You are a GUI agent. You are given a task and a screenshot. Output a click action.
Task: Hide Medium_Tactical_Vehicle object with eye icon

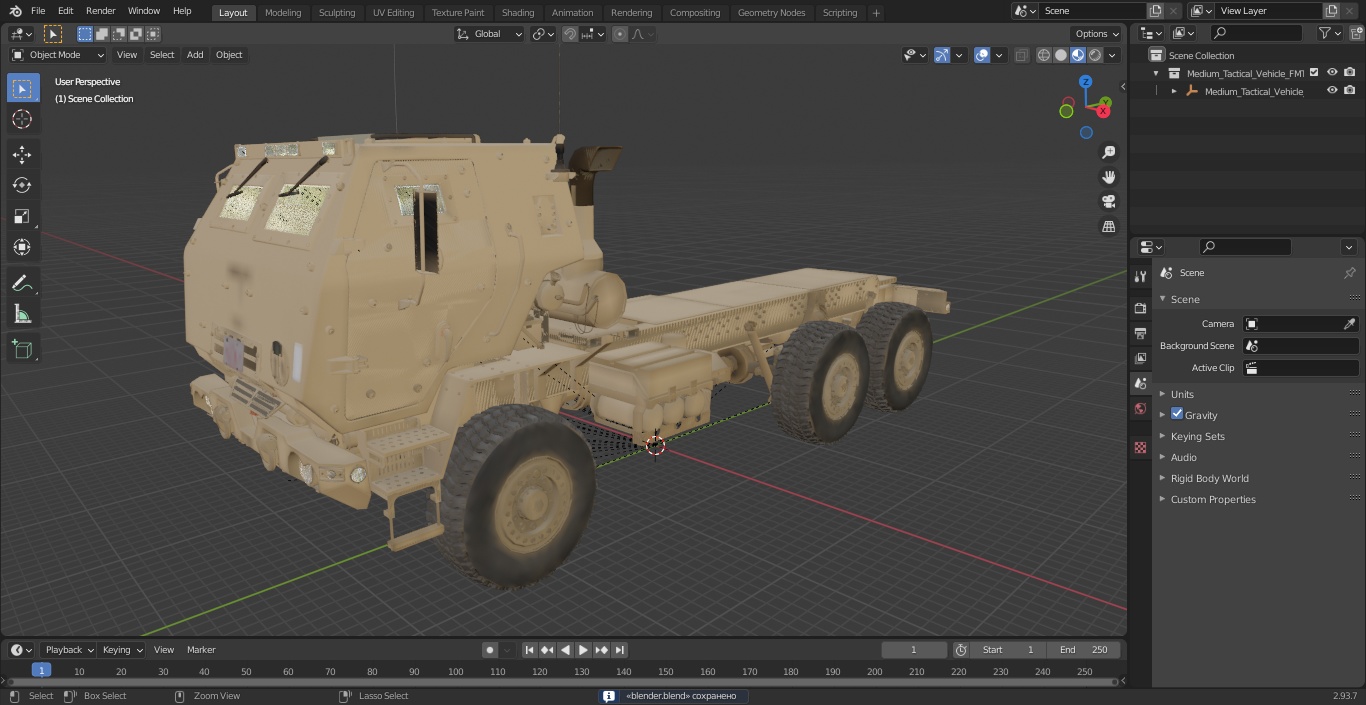pos(1332,91)
